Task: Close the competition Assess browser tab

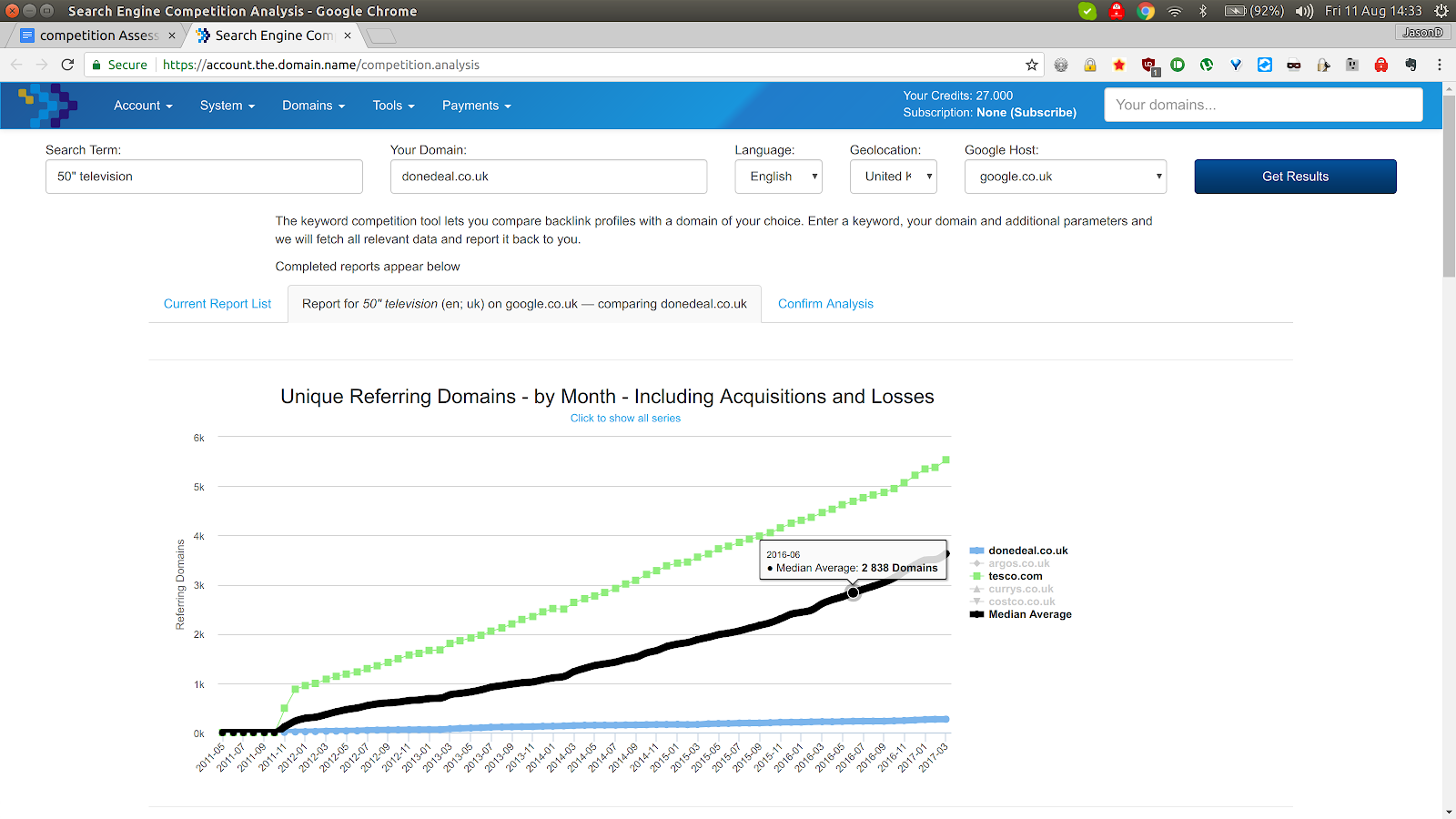Action: click(x=172, y=35)
